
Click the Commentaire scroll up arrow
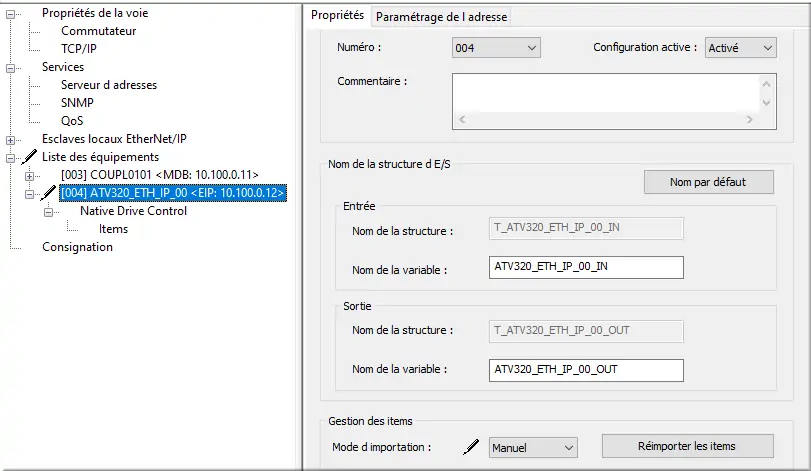[766, 84]
